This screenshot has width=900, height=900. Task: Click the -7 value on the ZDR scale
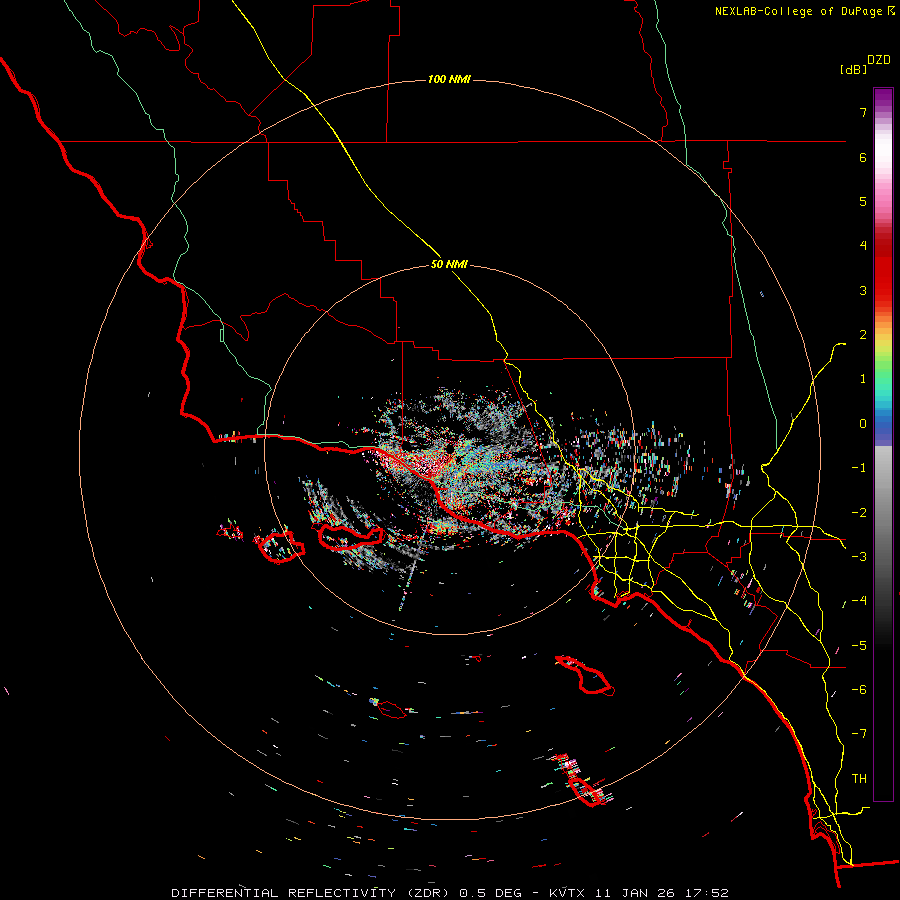859,734
